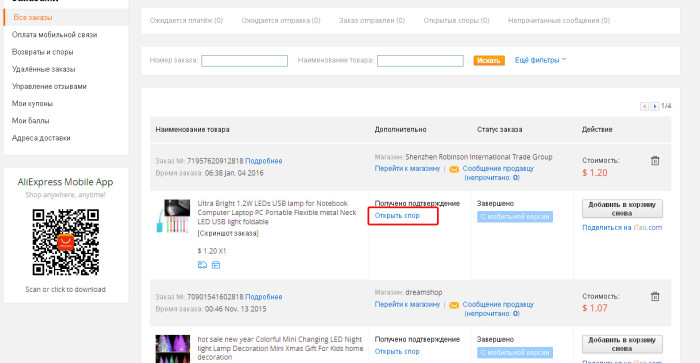This screenshot has height=363, width=700.
Task: Click Сообщение продавцу for dreamshop order
Action: (x=498, y=305)
